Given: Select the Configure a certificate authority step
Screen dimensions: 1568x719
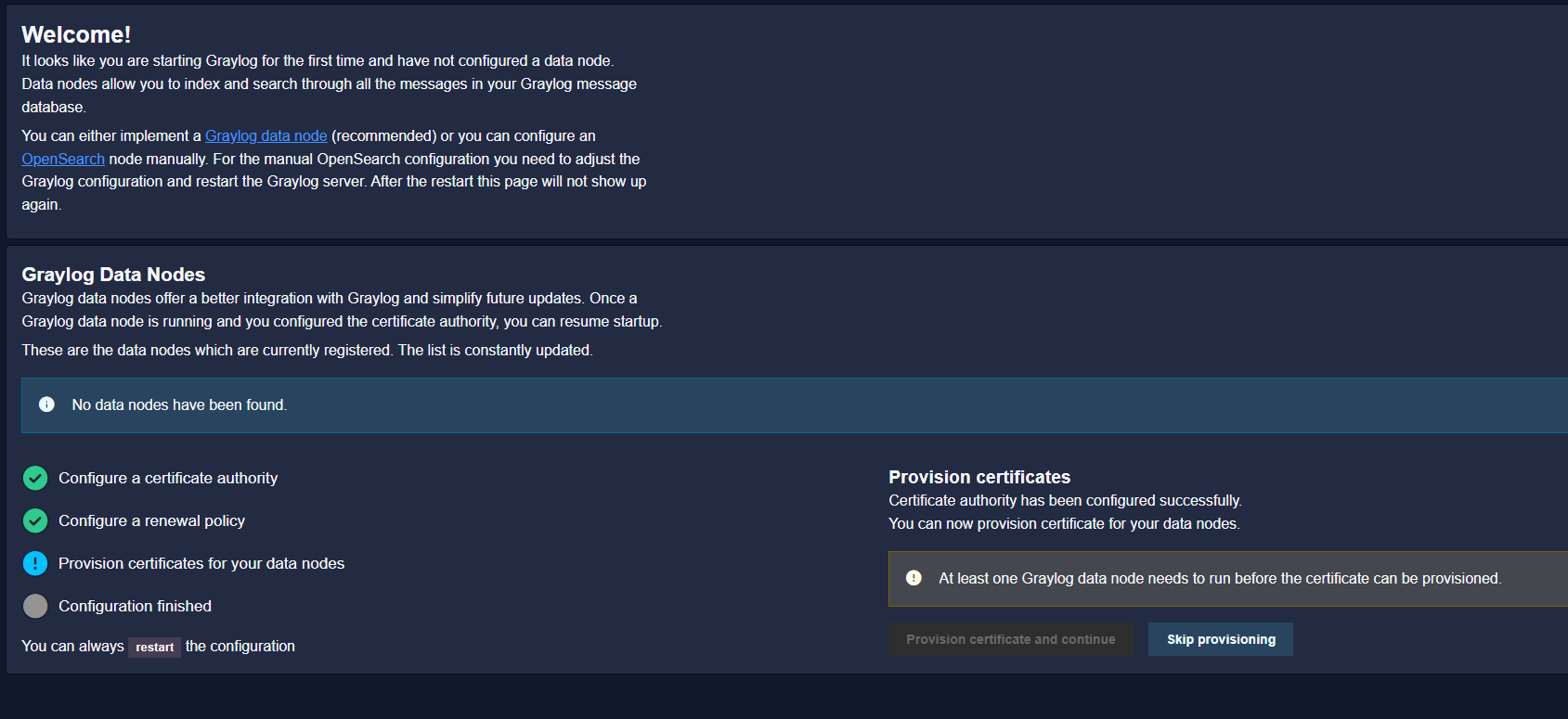Looking at the screenshot, I should (x=168, y=478).
